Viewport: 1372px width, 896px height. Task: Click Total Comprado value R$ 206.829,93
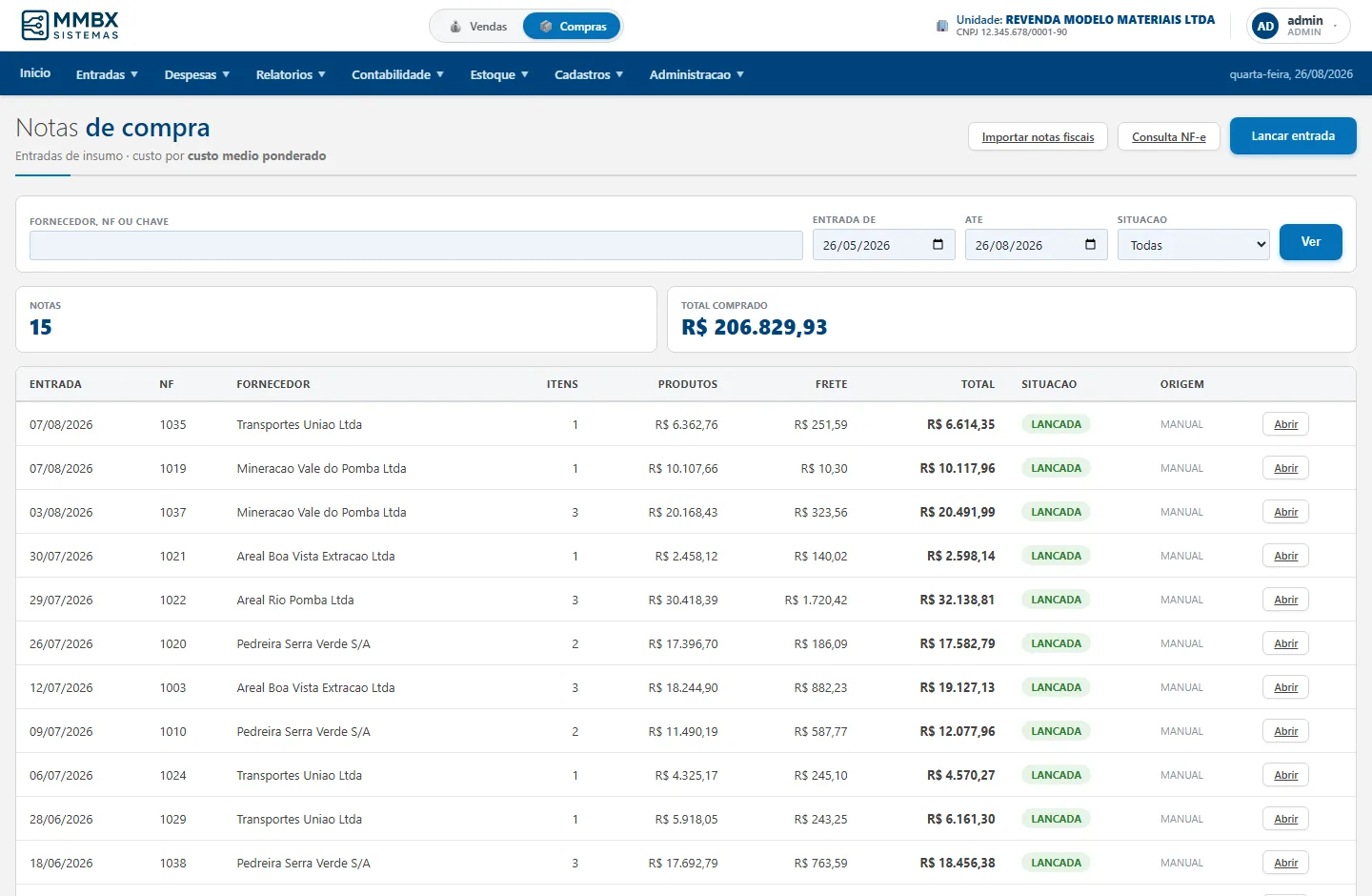tap(755, 327)
